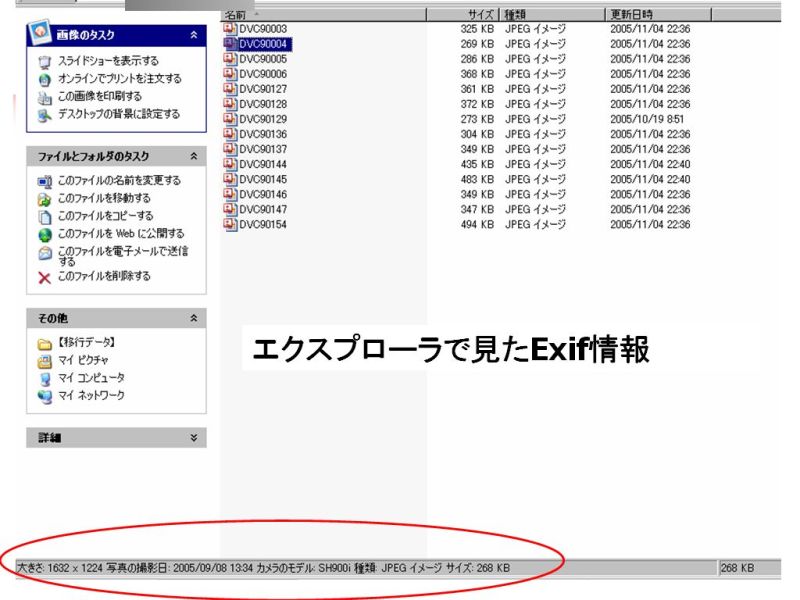Collapse the ファイルとフォルダのタスク panel chevron
This screenshot has height=600, width=800.
pos(194,156)
